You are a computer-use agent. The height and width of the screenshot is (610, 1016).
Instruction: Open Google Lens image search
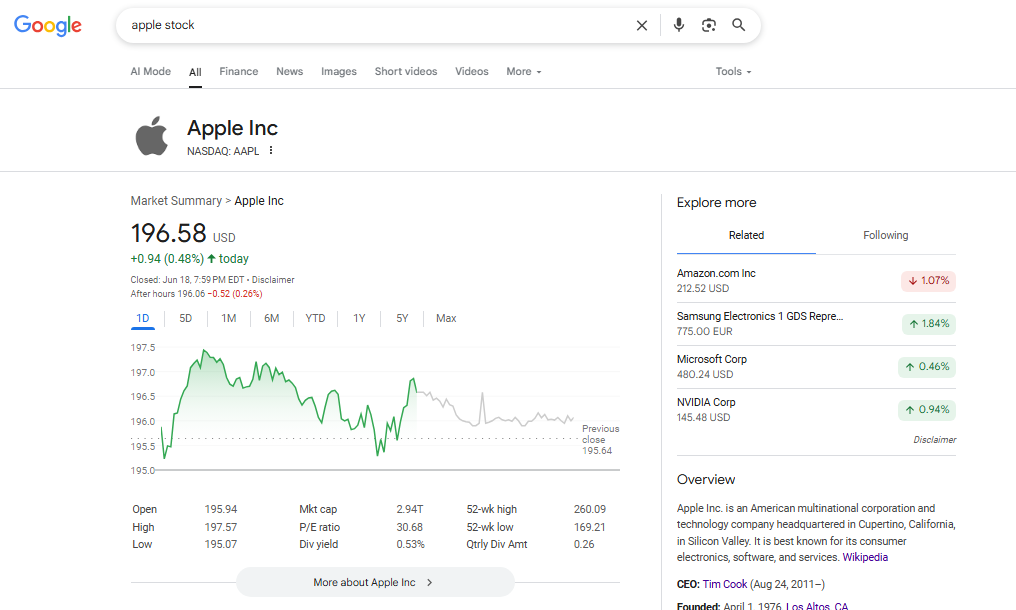click(x=708, y=25)
